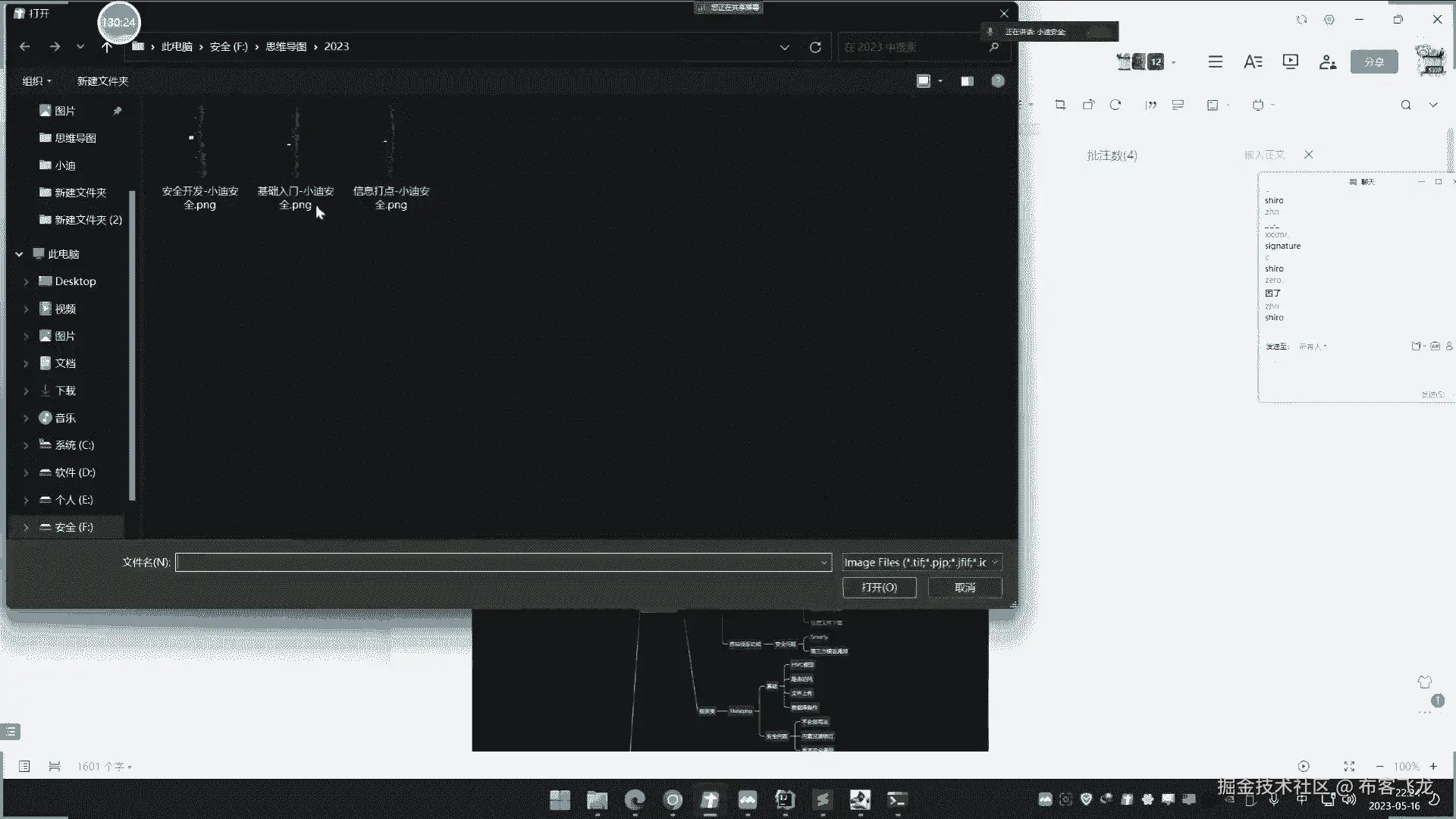Image resolution: width=1456 pixels, height=819 pixels.
Task: Open the view layout dropdown arrow
Action: [940, 81]
